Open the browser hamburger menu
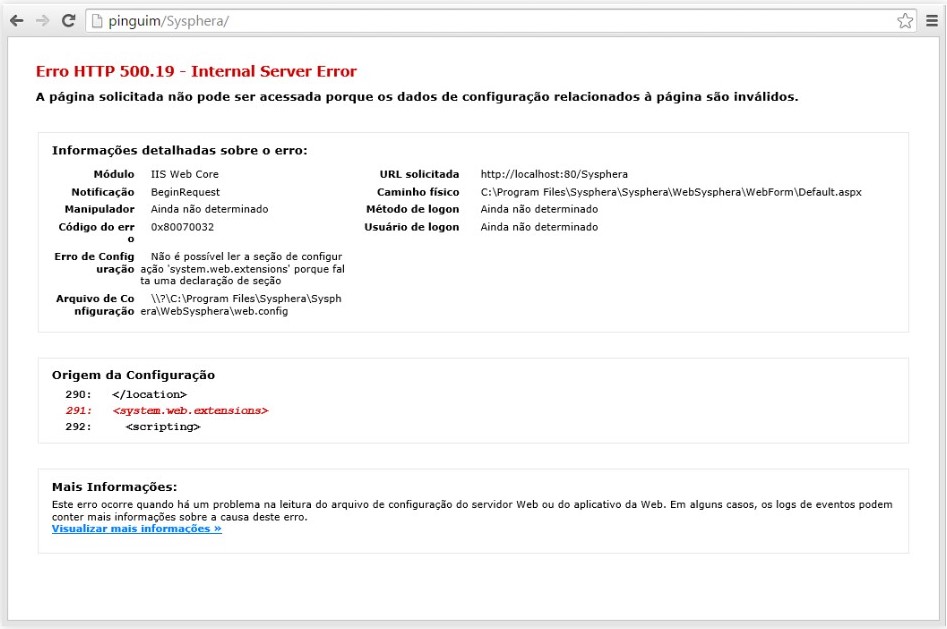Image resolution: width=947 pixels, height=629 pixels. click(x=932, y=21)
